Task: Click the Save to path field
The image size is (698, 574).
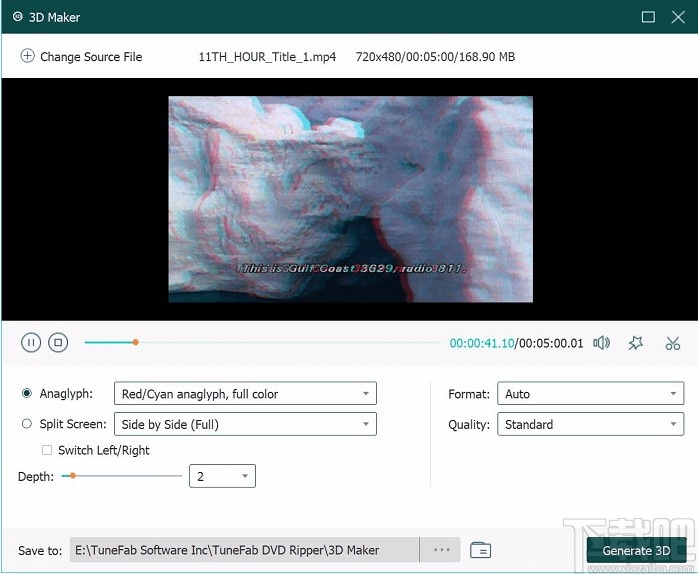Action: coord(244,550)
